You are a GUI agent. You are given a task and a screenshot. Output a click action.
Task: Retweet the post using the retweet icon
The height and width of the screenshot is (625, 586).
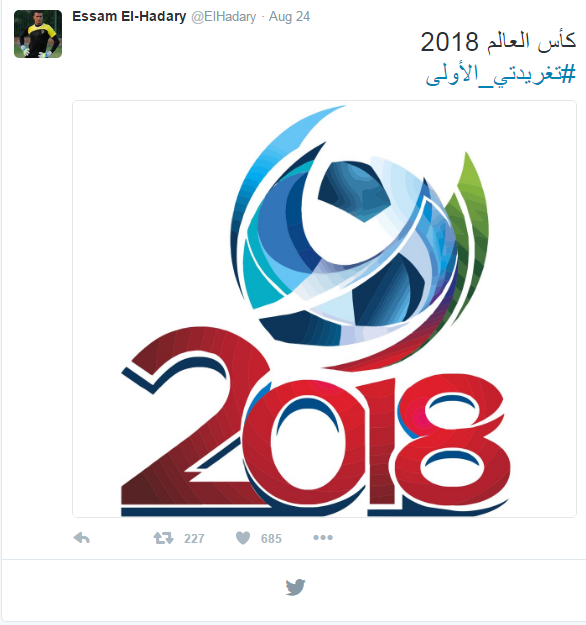(163, 538)
